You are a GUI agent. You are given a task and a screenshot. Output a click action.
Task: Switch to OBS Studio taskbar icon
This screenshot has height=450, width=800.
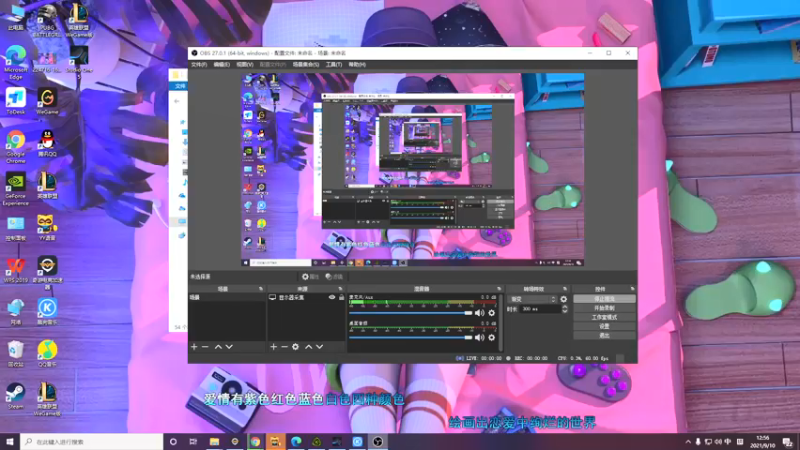pos(378,441)
